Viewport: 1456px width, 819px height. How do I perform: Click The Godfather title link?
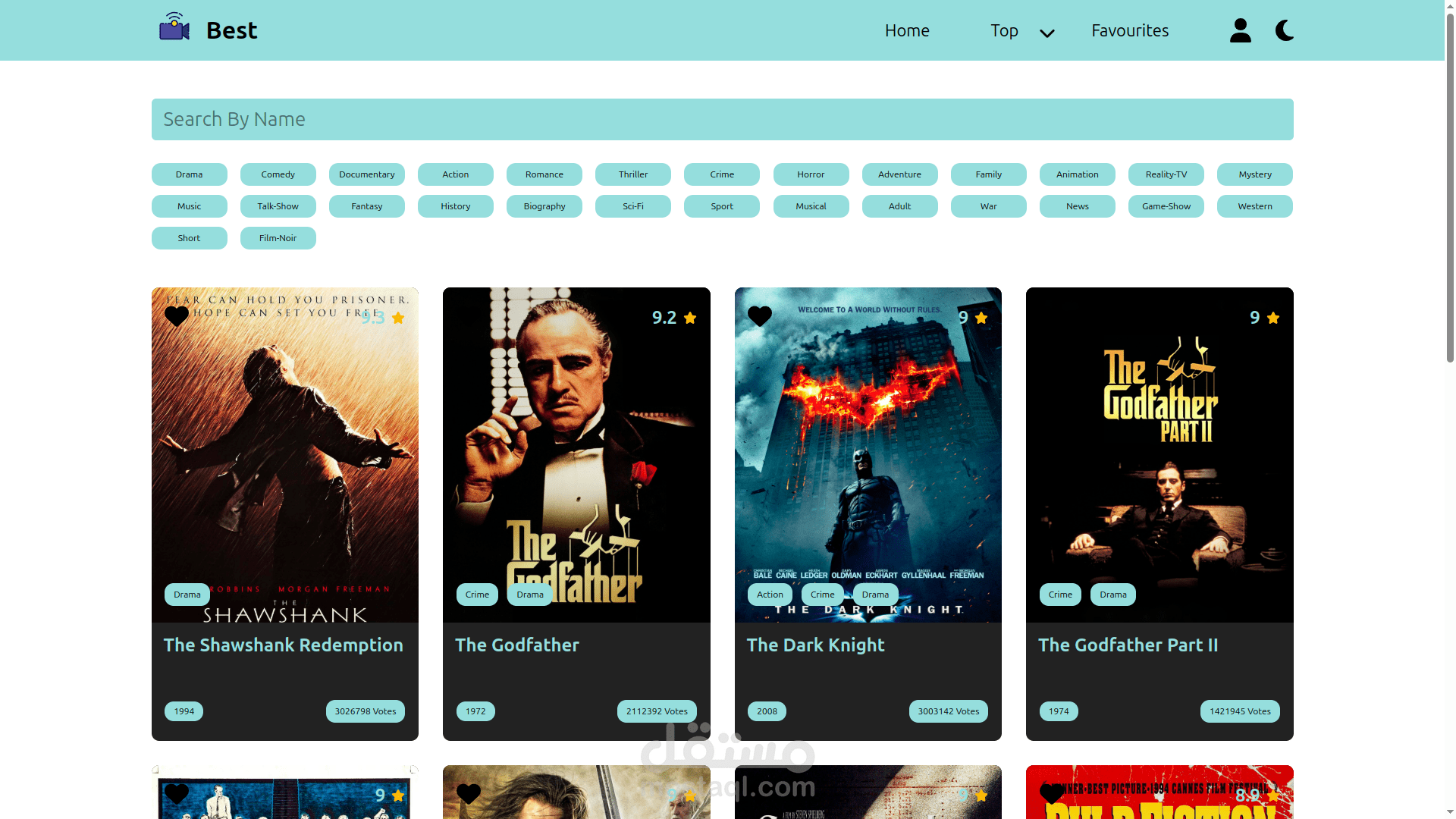click(x=517, y=645)
